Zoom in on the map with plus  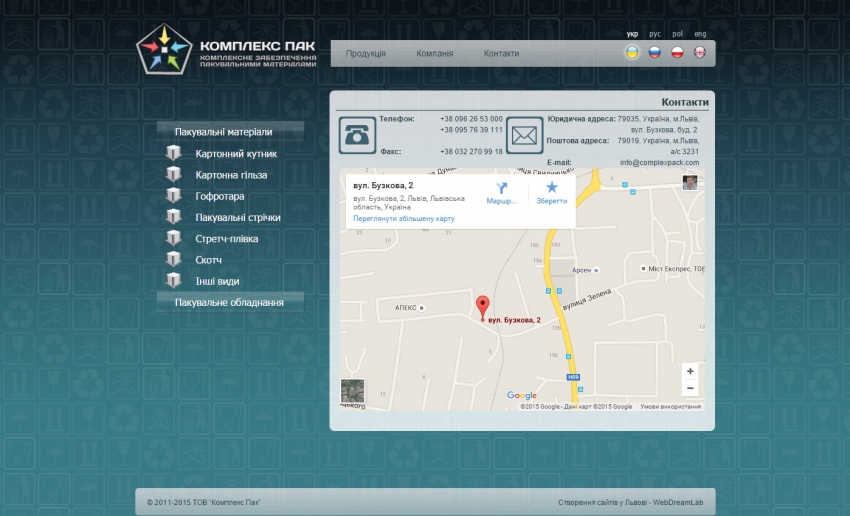(690, 371)
